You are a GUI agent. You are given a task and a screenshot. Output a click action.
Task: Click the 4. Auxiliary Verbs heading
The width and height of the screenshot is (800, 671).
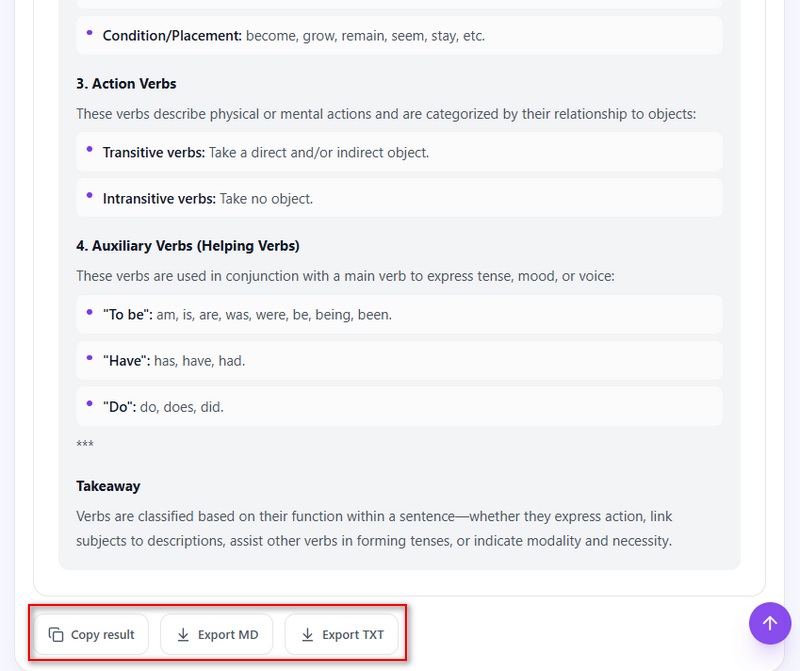tap(188, 246)
